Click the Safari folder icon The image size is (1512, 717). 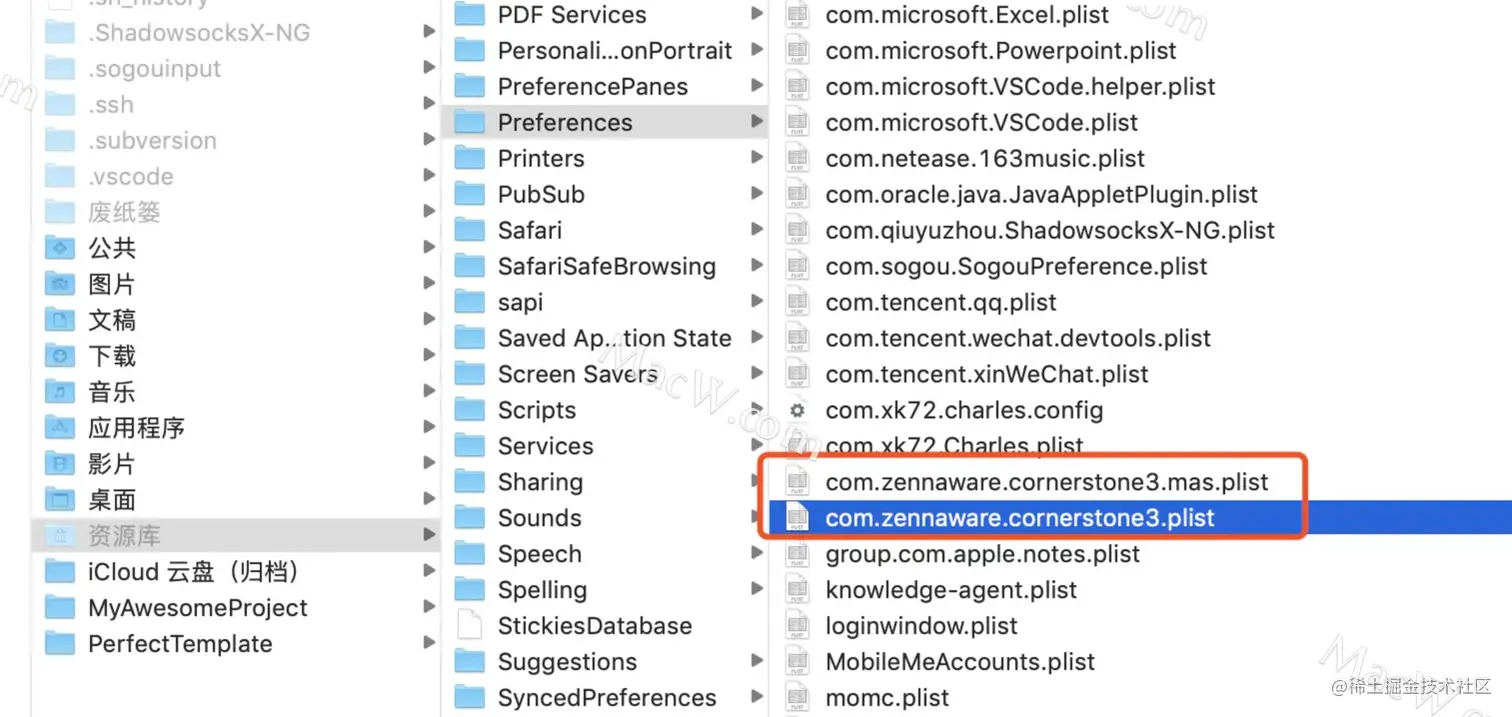pyautogui.click(x=469, y=231)
